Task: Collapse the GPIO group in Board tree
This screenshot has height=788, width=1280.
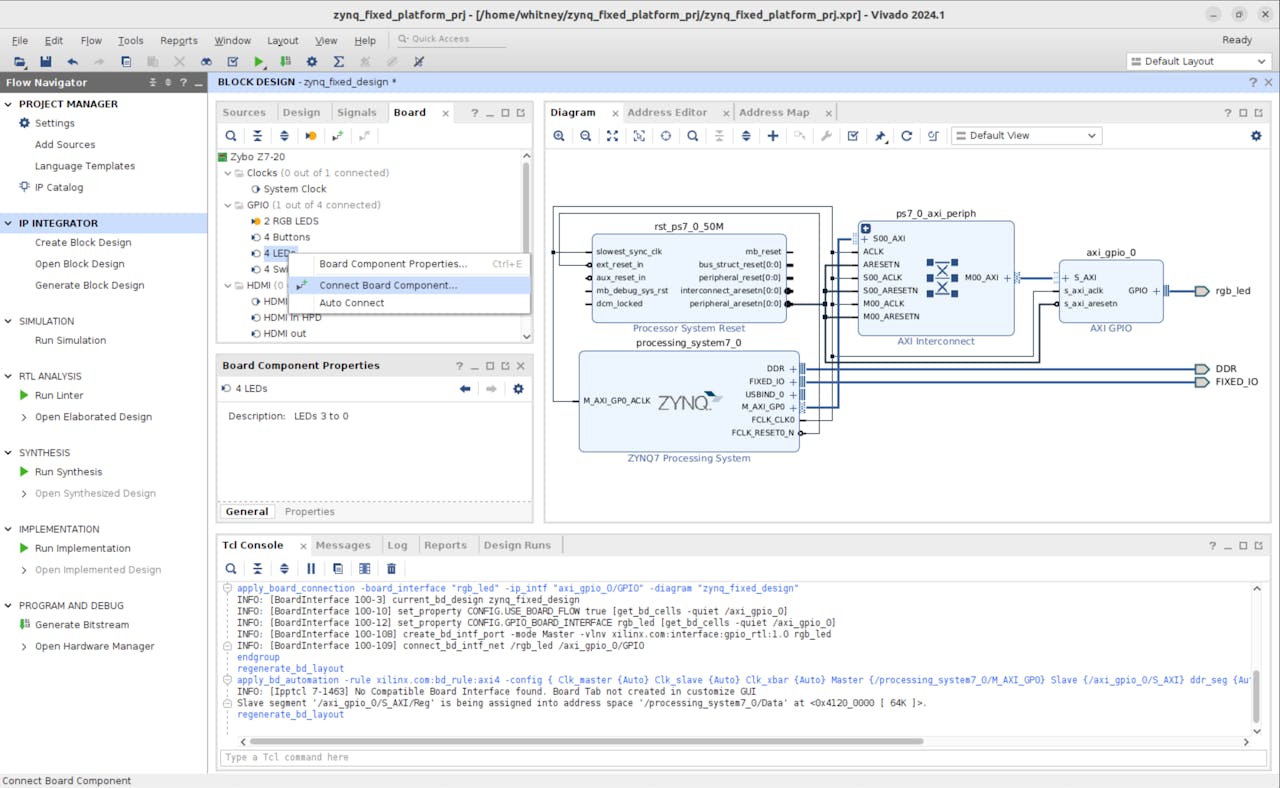Action: point(228,205)
